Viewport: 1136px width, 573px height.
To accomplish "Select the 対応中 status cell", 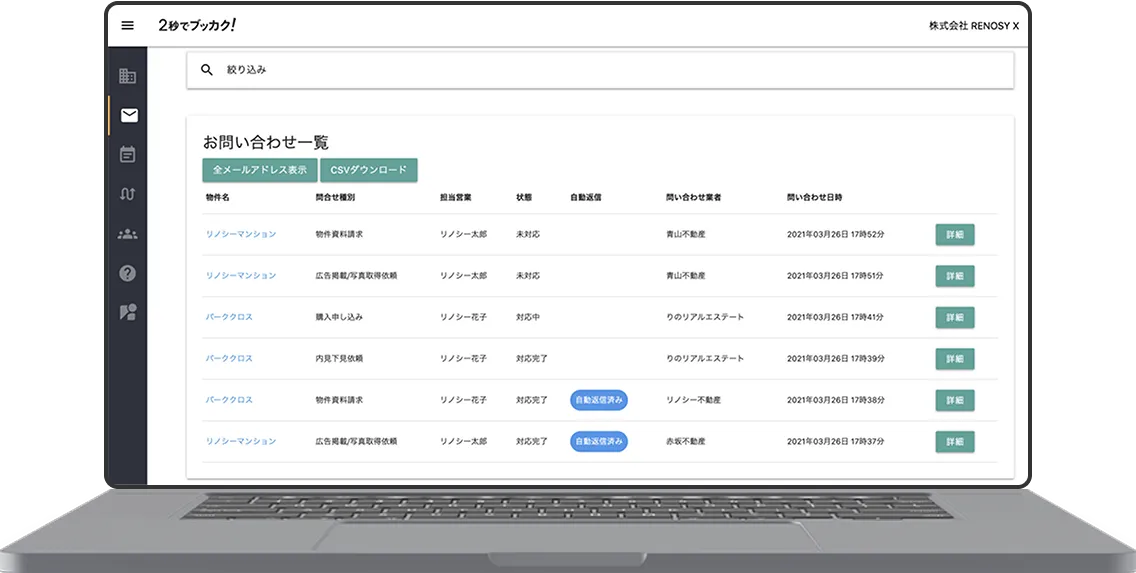I will [x=527, y=317].
